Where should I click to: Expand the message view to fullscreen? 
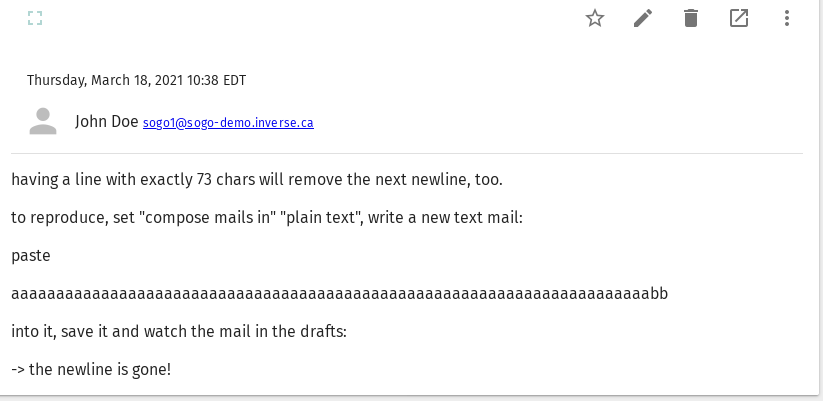(x=35, y=18)
